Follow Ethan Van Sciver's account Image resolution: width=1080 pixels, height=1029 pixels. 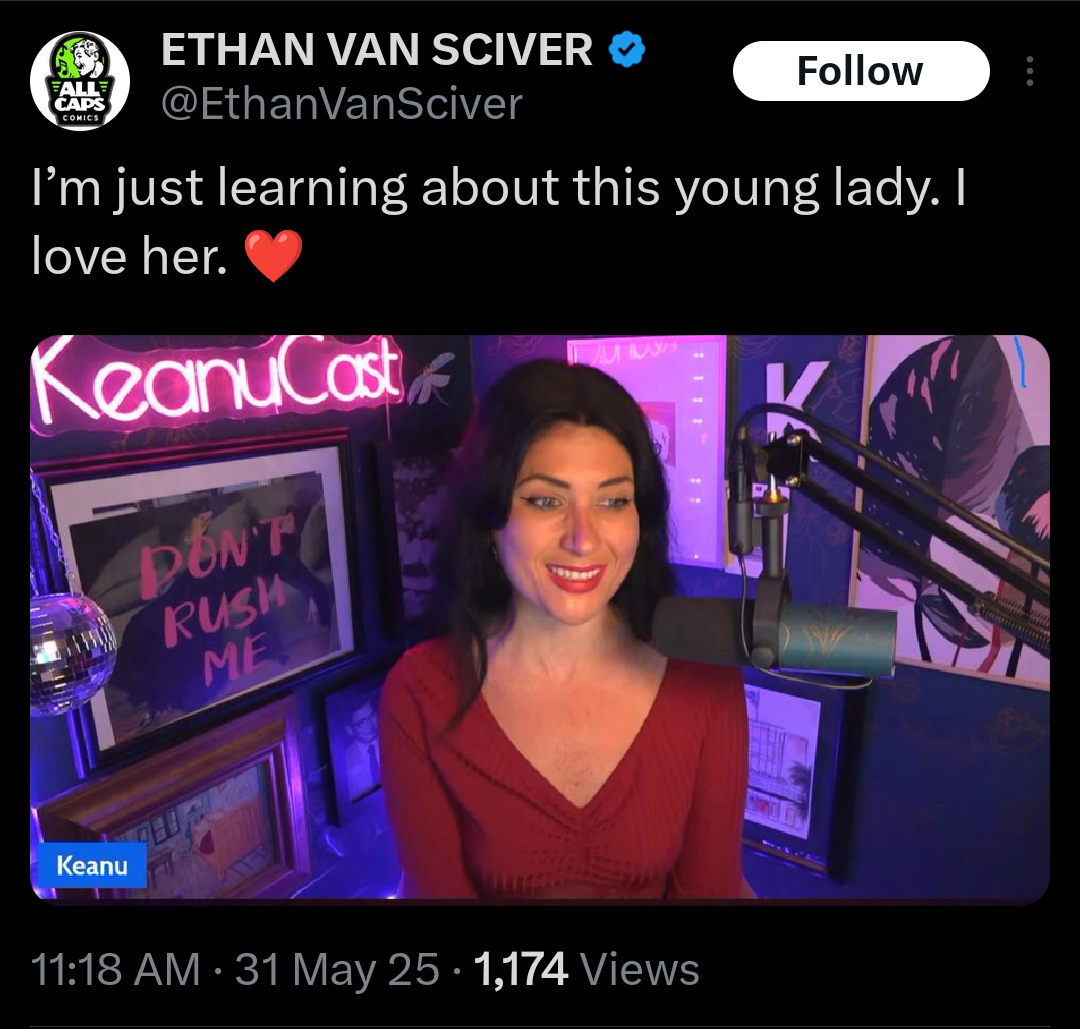(x=861, y=71)
